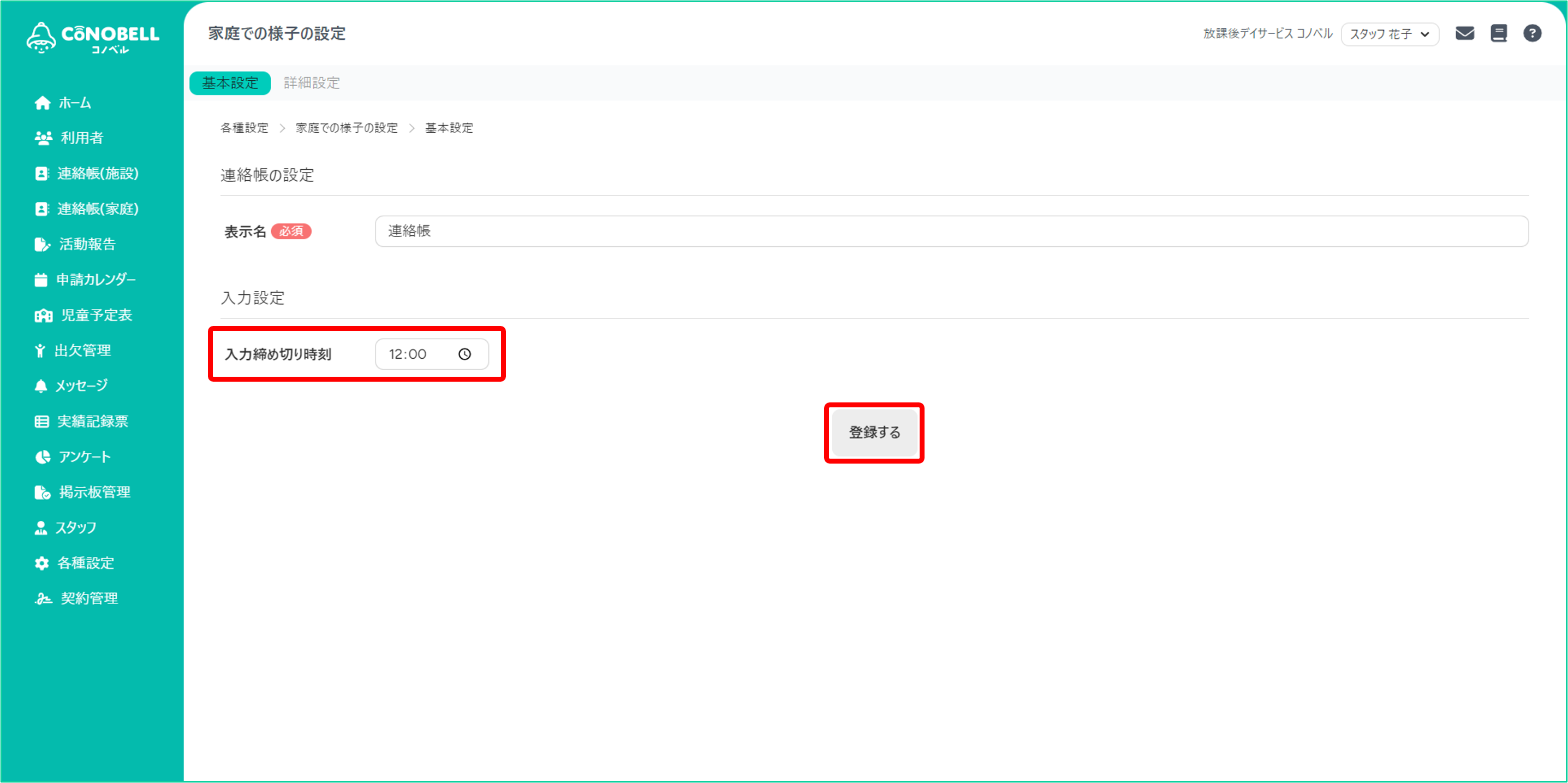
Task: Open the mail envelope icon
Action: pos(1464,33)
